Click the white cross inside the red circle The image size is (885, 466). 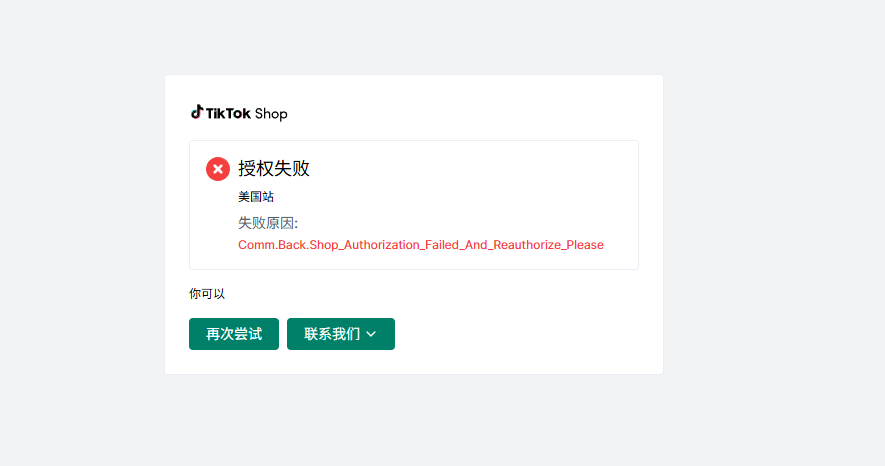tap(218, 169)
